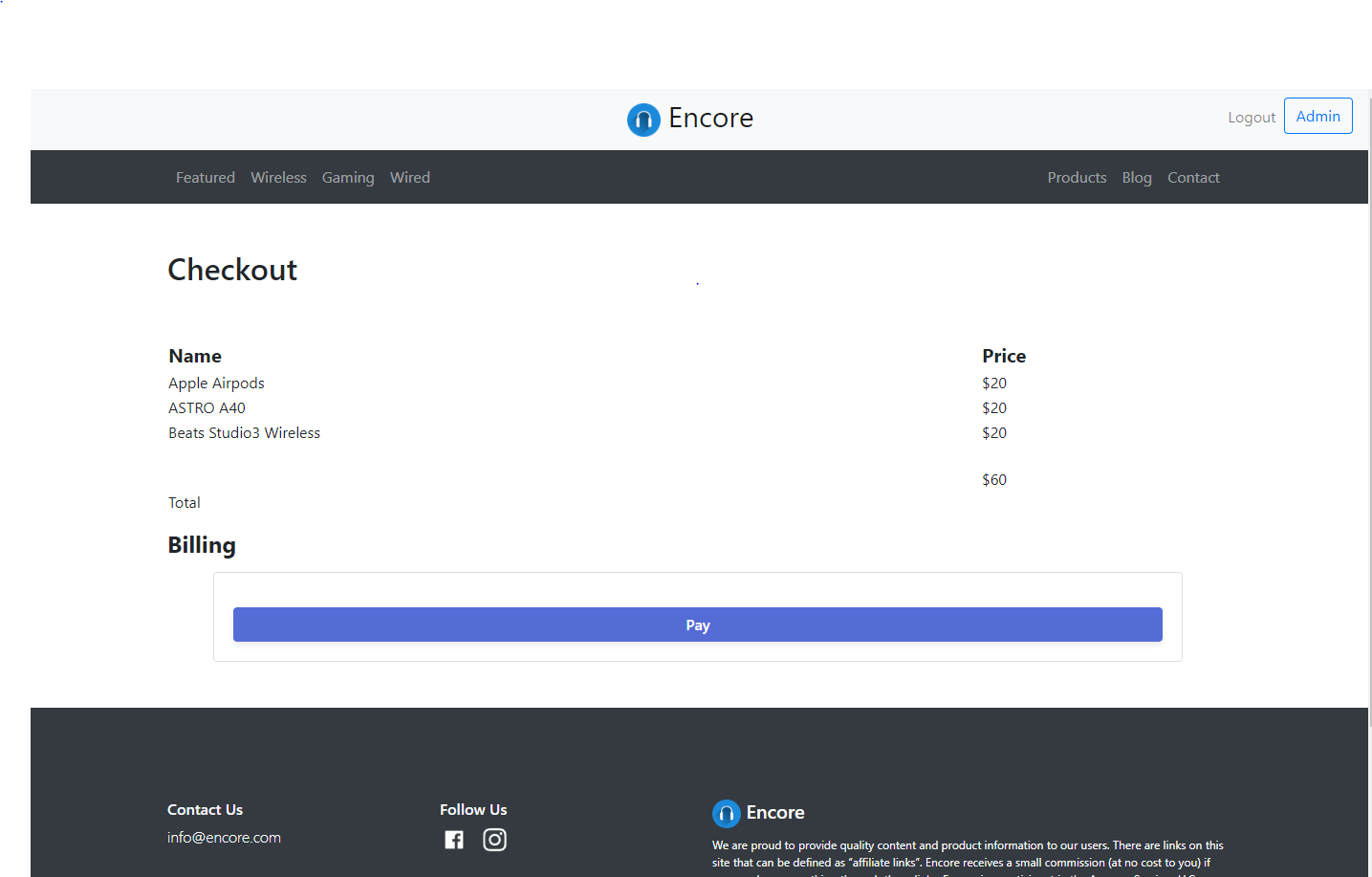Click the footer Encore headphone logo
Image resolution: width=1372 pixels, height=877 pixels.
click(x=727, y=814)
